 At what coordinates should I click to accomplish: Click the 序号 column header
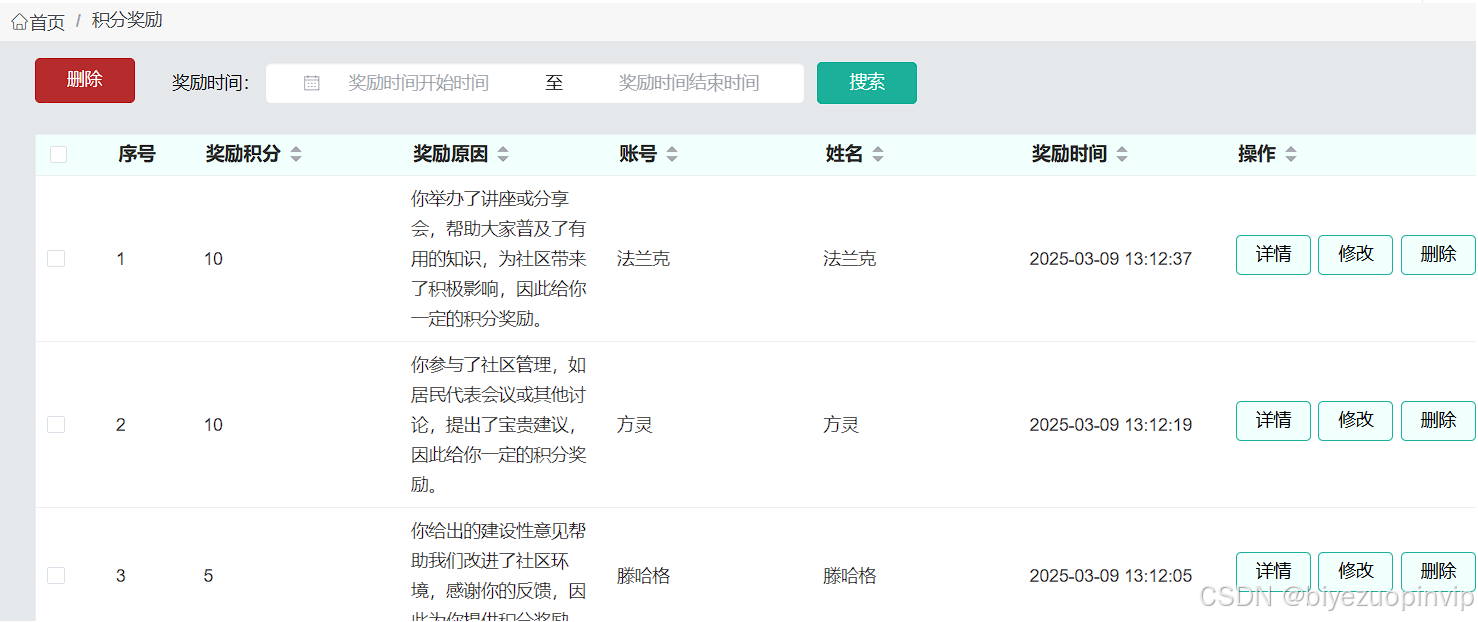pos(137,154)
